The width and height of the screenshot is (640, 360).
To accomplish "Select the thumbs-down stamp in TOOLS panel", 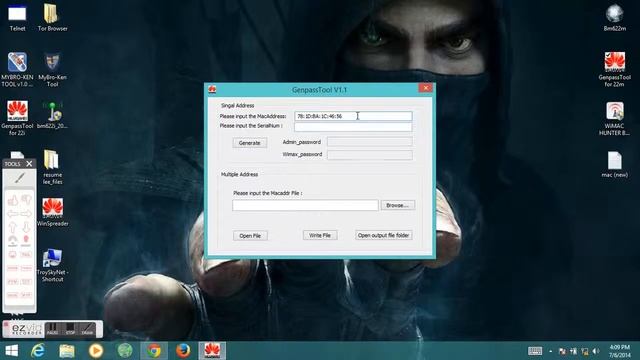I will click(26, 200).
